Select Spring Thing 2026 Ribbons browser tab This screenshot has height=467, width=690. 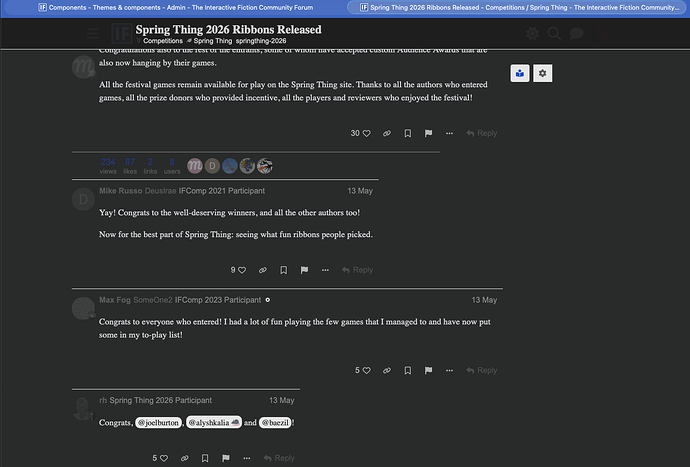[518, 7]
